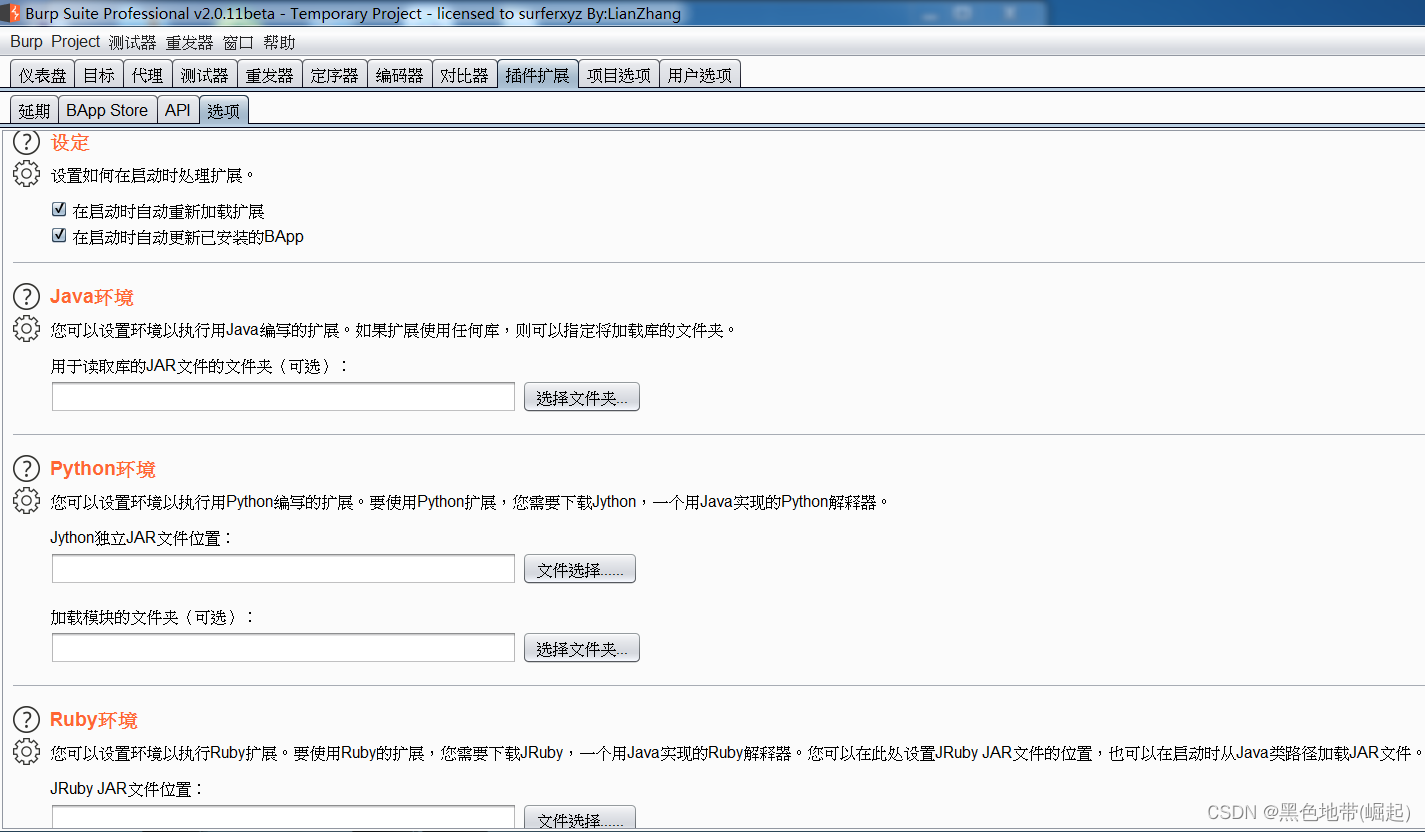Open the 重发器 menu in the menu bar
Viewport: 1425px width, 832px height.
coord(189,42)
